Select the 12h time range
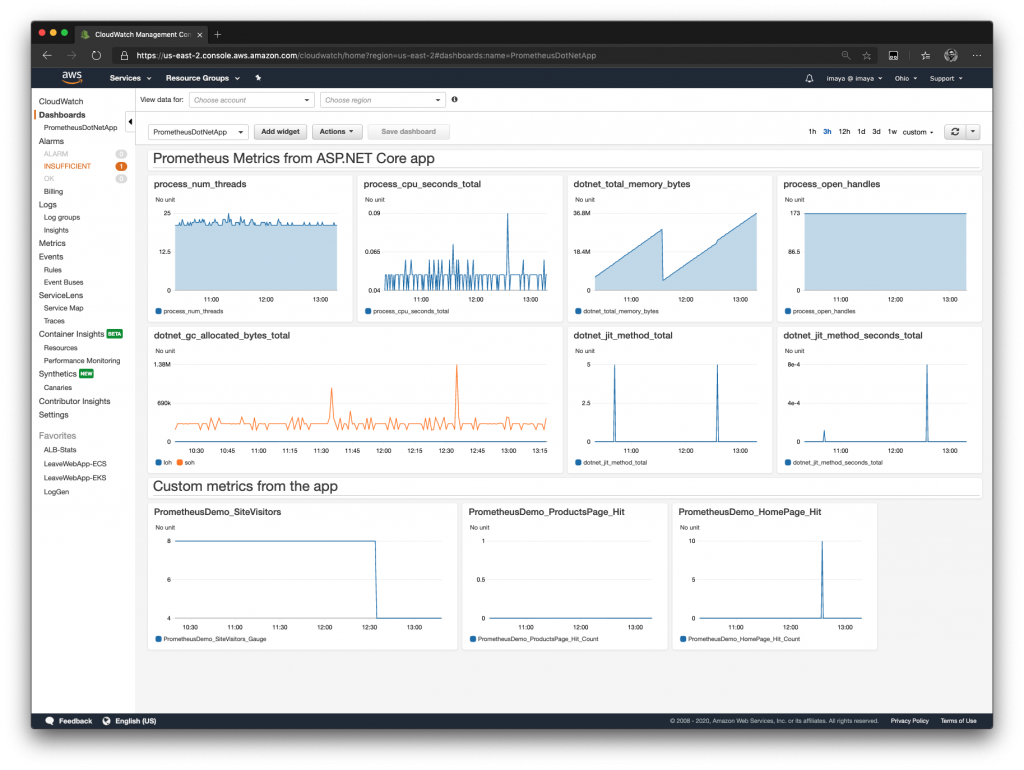Screen dimensions: 1024x770 click(844, 132)
